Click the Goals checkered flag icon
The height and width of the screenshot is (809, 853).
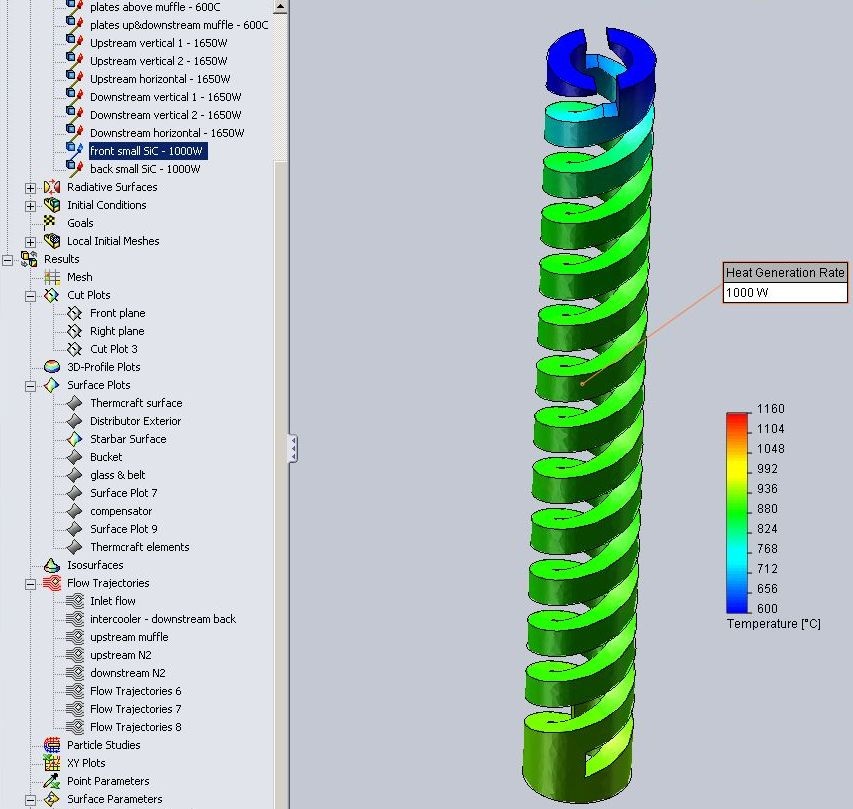pos(50,222)
